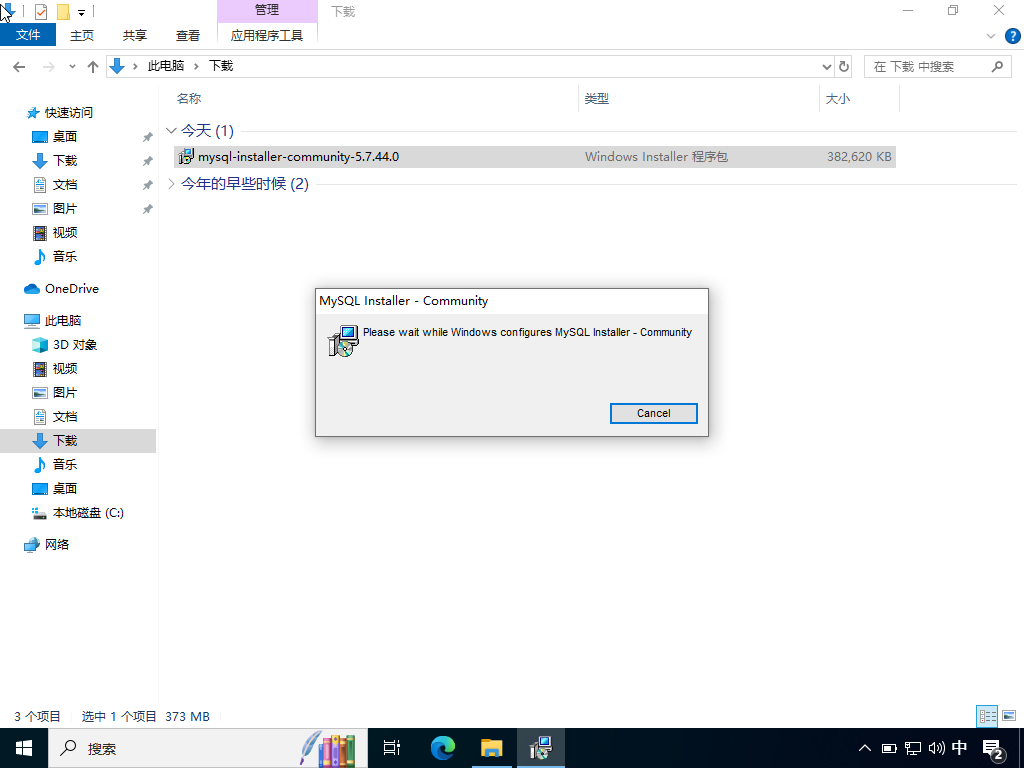Select 此电脑 in navigation pane
This screenshot has height=768, width=1024.
(63, 321)
